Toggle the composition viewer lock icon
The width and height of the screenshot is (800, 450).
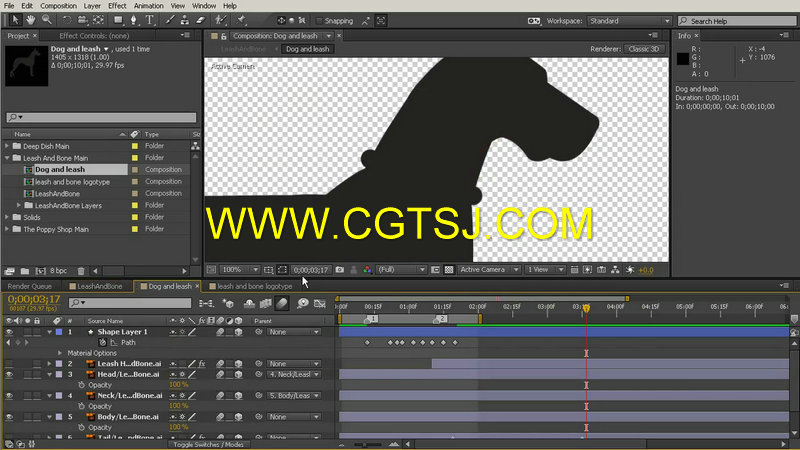click(223, 36)
